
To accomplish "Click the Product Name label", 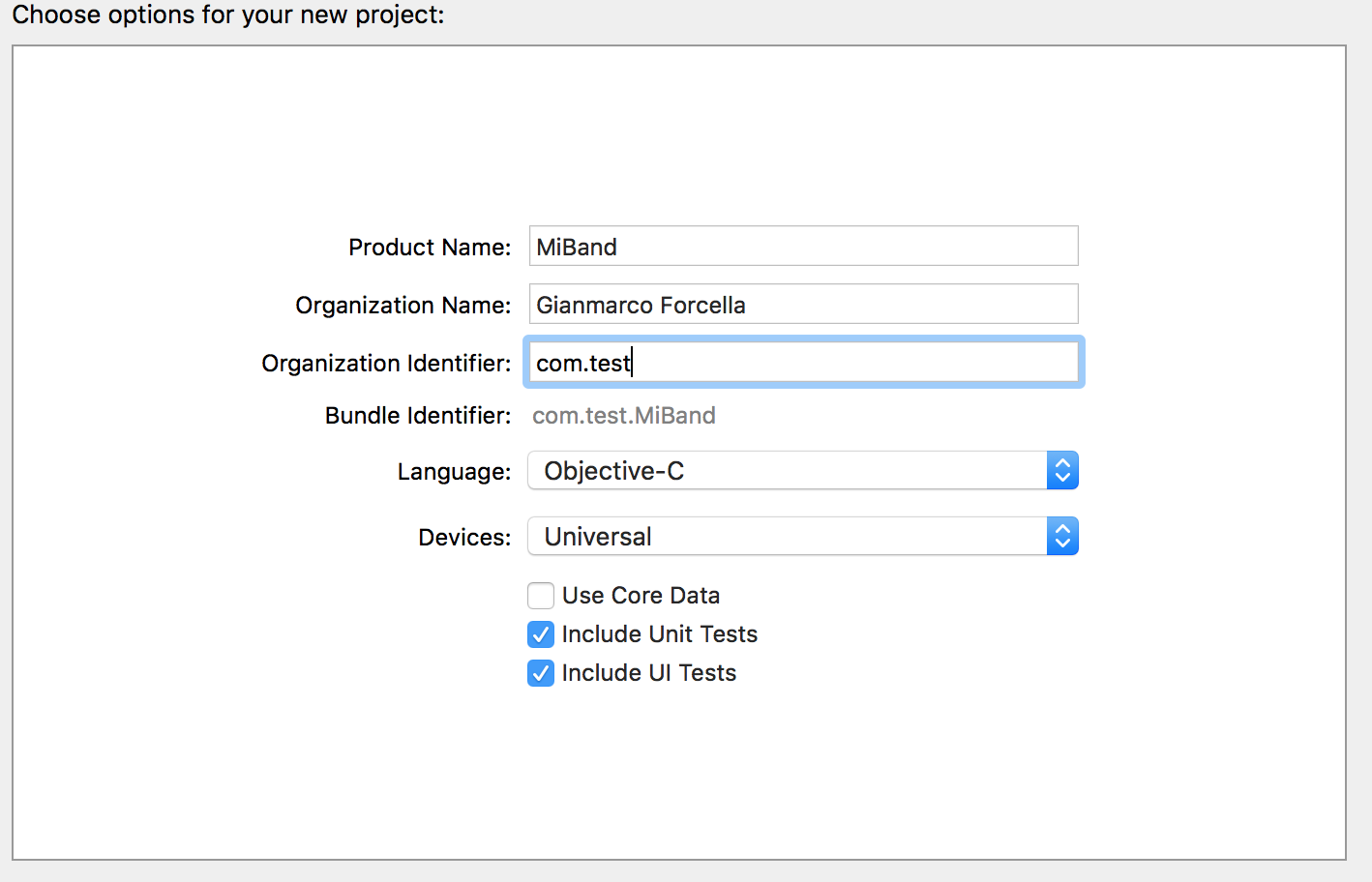I will pos(430,247).
